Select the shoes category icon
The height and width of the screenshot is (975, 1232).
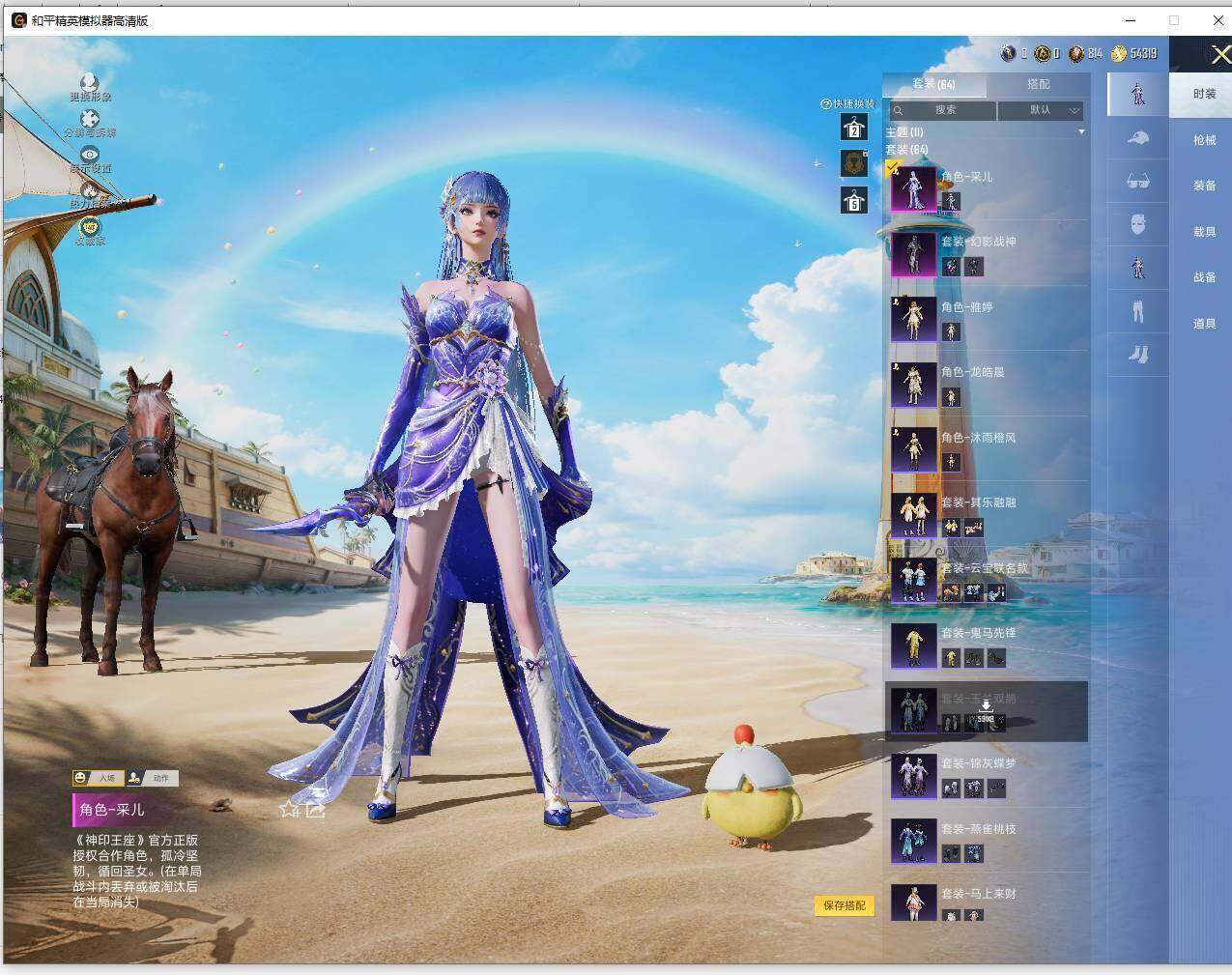click(x=1138, y=355)
